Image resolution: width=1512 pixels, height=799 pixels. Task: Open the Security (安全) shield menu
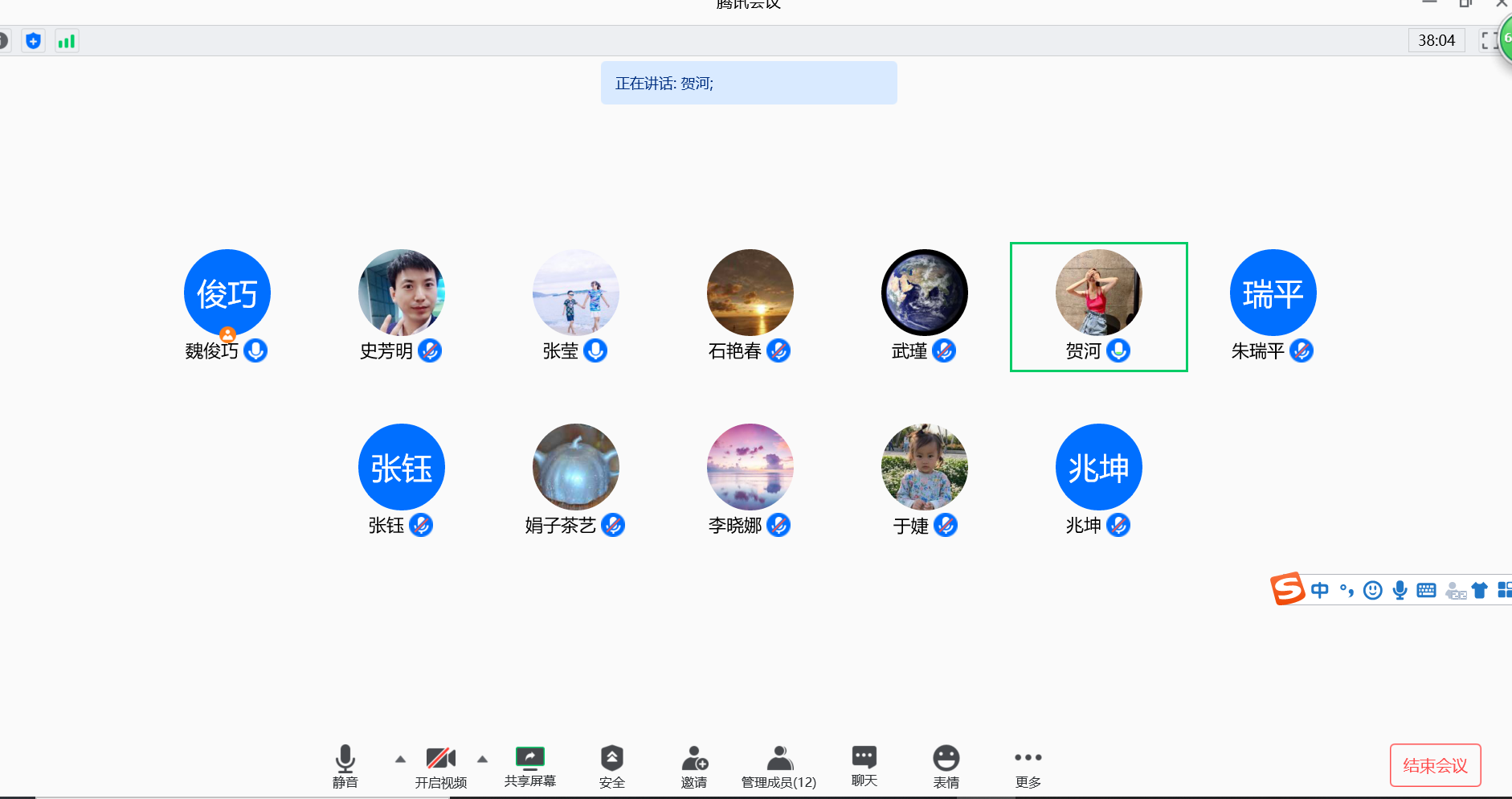[611, 758]
